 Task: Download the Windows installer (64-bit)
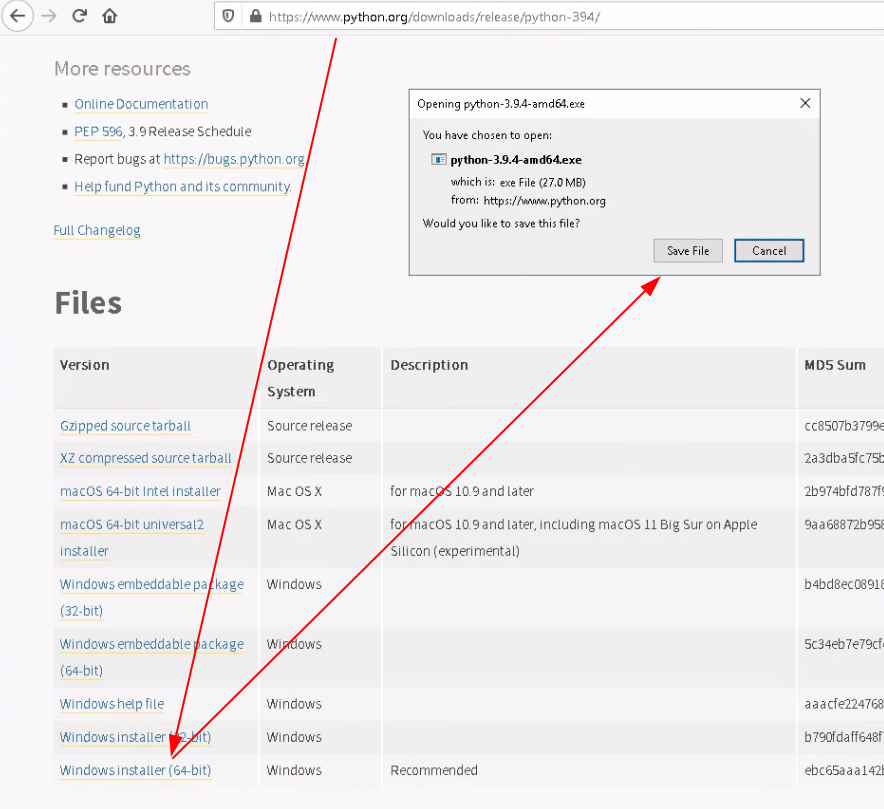(x=135, y=771)
